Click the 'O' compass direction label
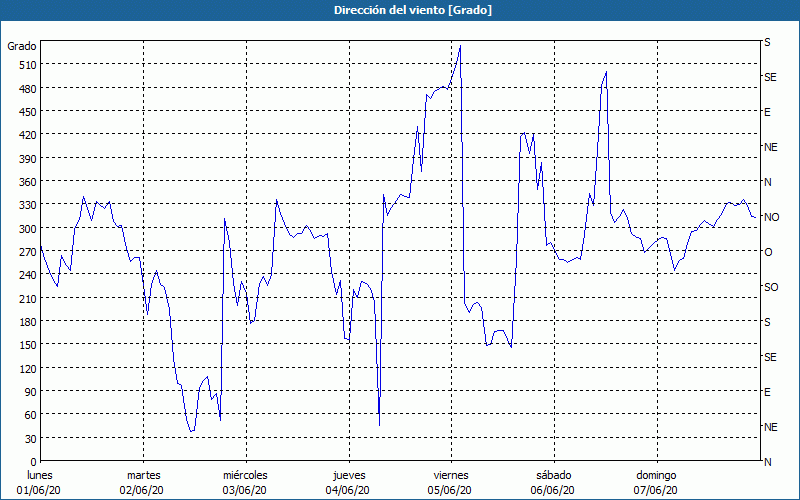This screenshot has height=500, width=800. click(768, 252)
